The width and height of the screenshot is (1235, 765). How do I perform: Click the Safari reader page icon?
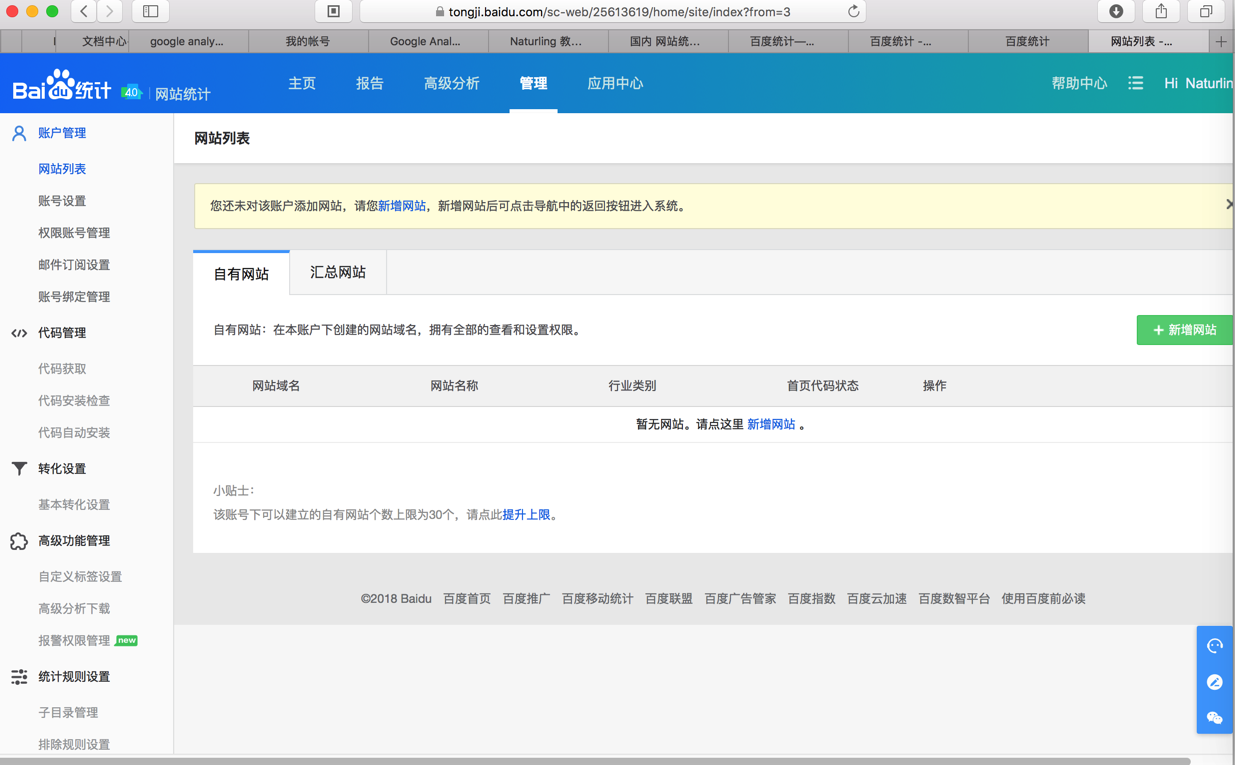[x=334, y=11]
